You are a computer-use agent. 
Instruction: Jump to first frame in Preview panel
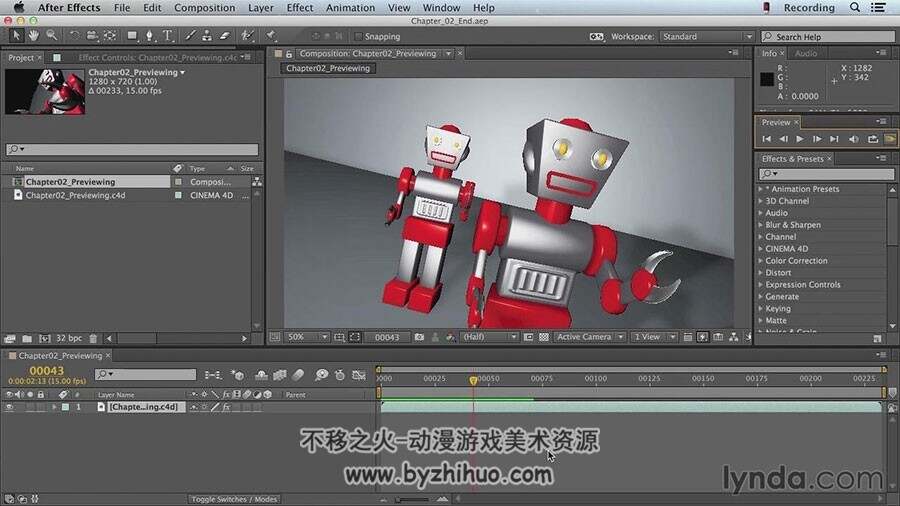pyautogui.click(x=766, y=139)
